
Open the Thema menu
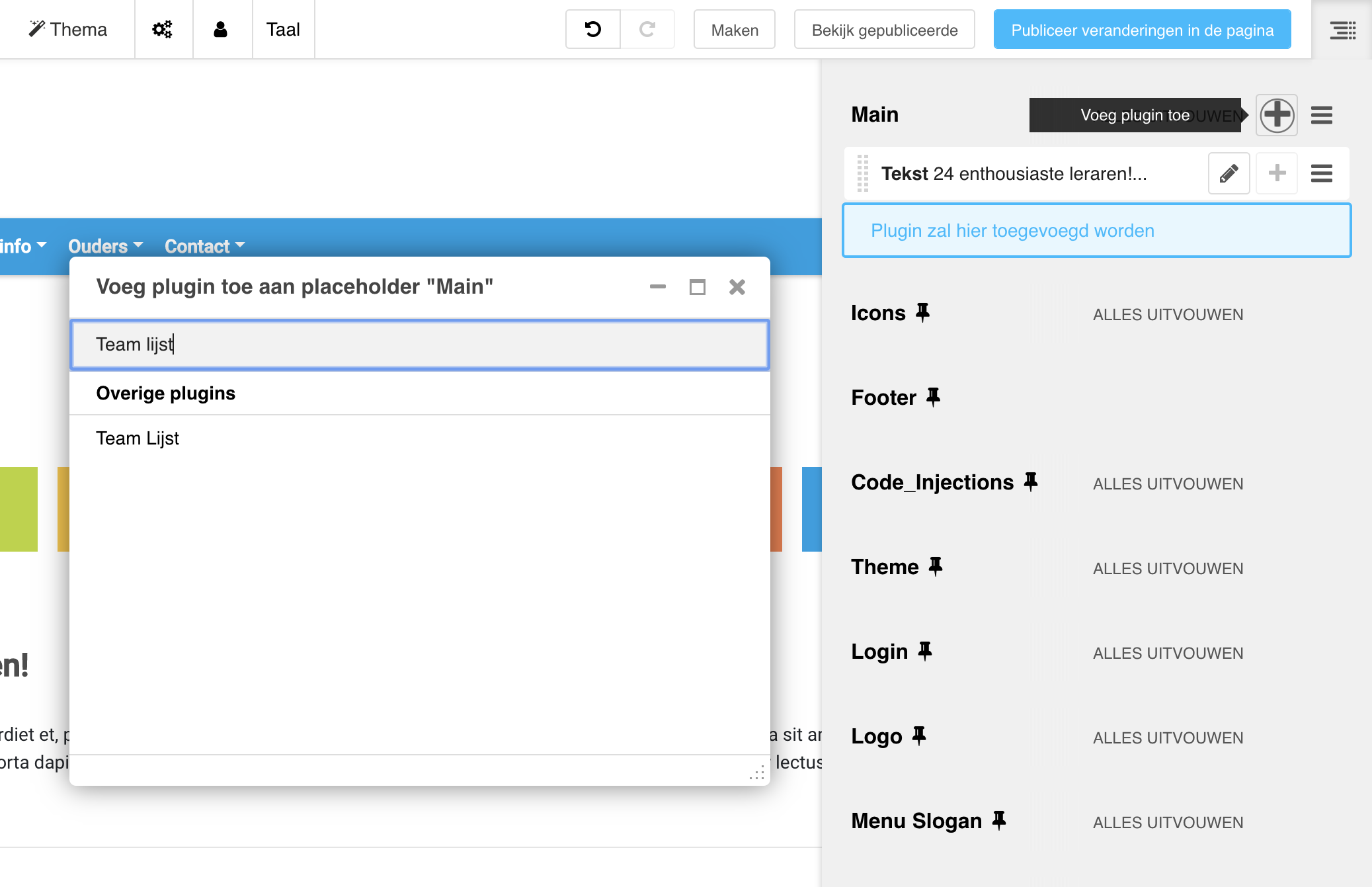[x=67, y=29]
